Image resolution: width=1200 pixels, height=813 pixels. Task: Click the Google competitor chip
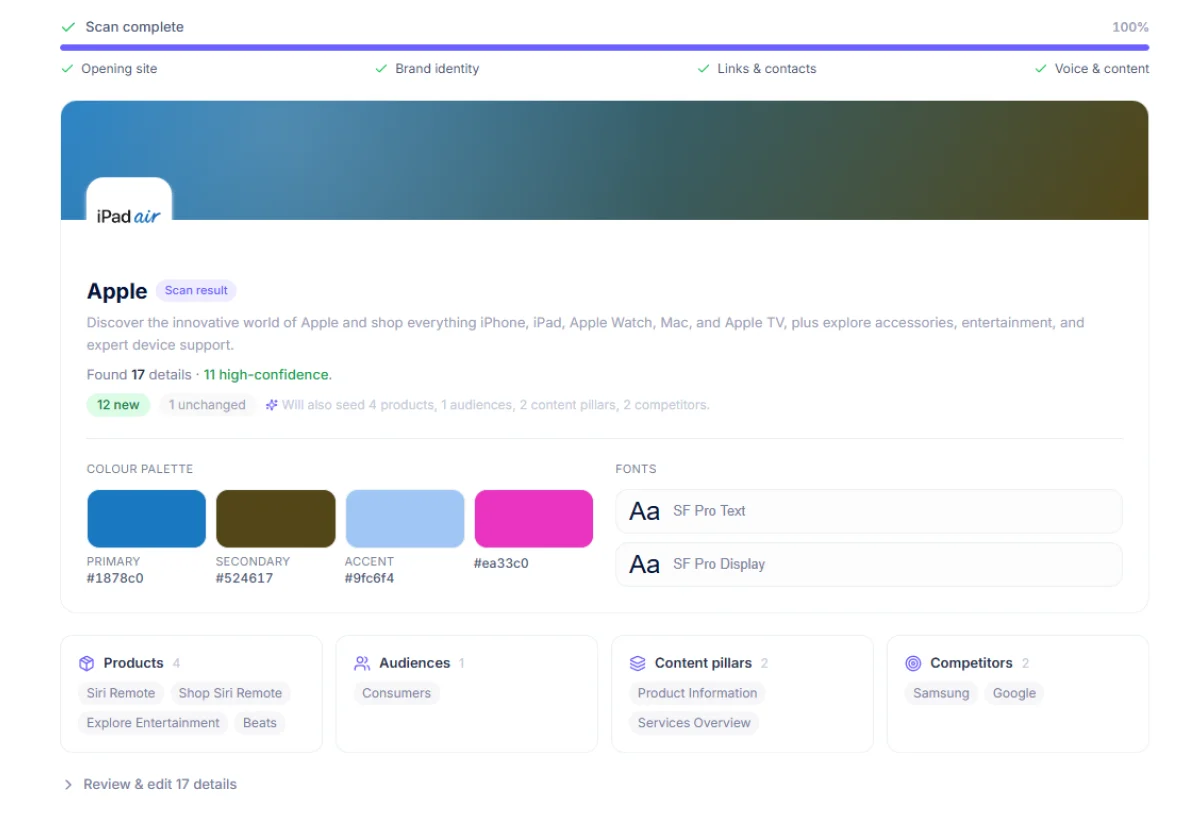1014,693
